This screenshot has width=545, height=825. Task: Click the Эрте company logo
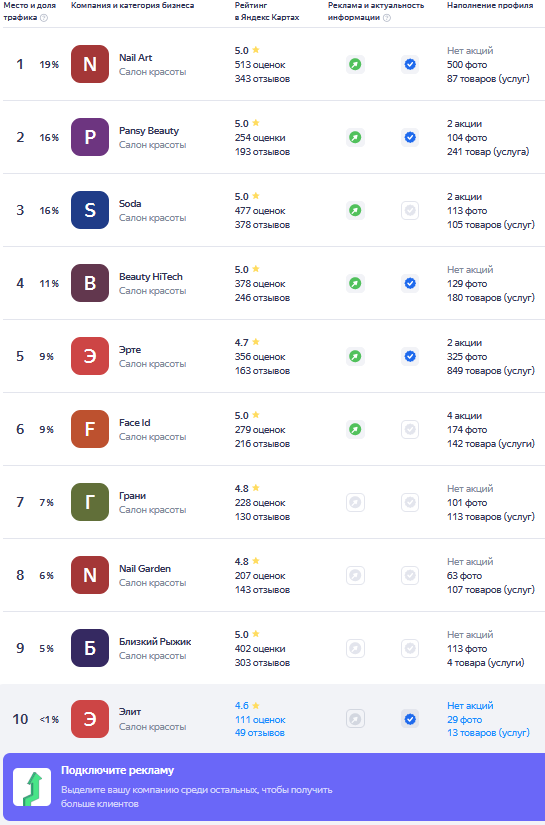coord(90,356)
